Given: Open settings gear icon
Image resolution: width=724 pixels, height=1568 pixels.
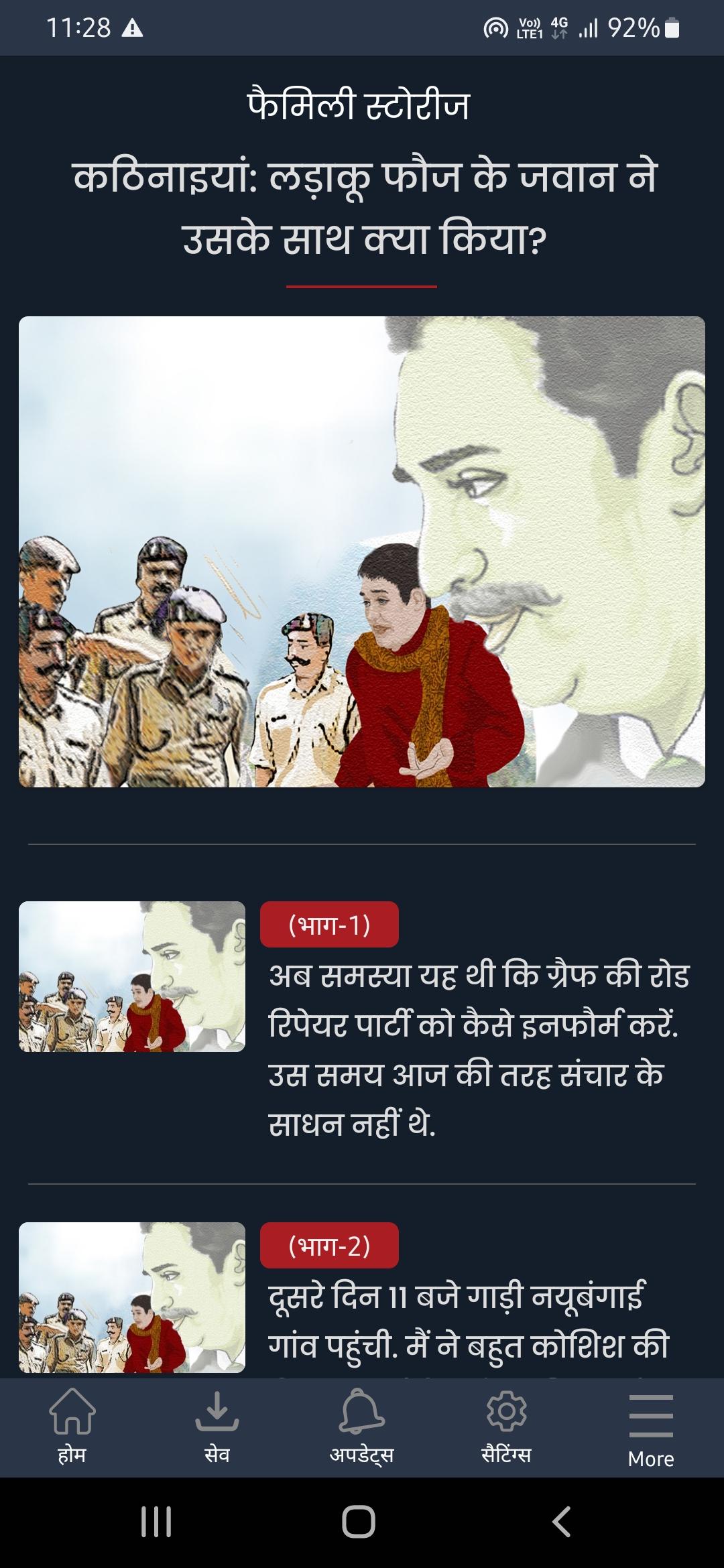Looking at the screenshot, I should pyautogui.click(x=506, y=1411).
